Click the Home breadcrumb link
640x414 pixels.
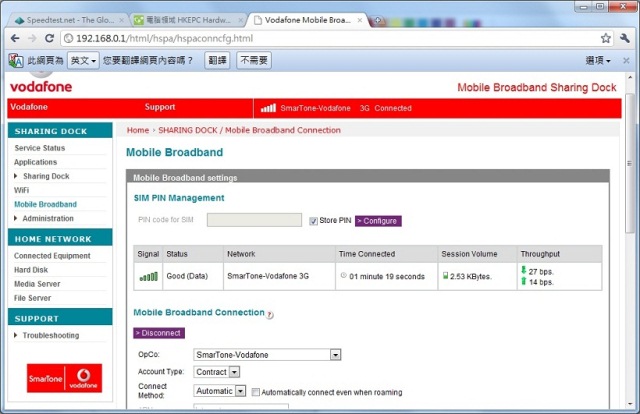[138, 130]
